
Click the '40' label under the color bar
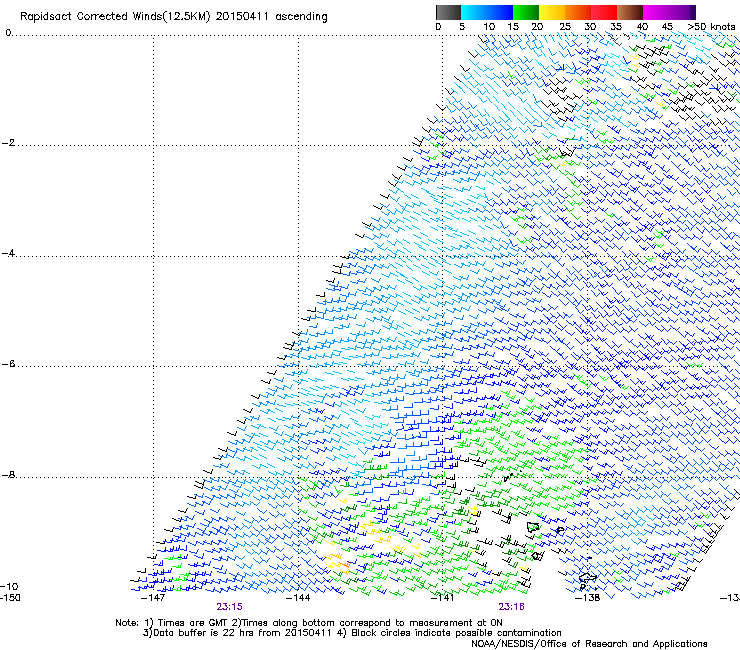pos(642,27)
